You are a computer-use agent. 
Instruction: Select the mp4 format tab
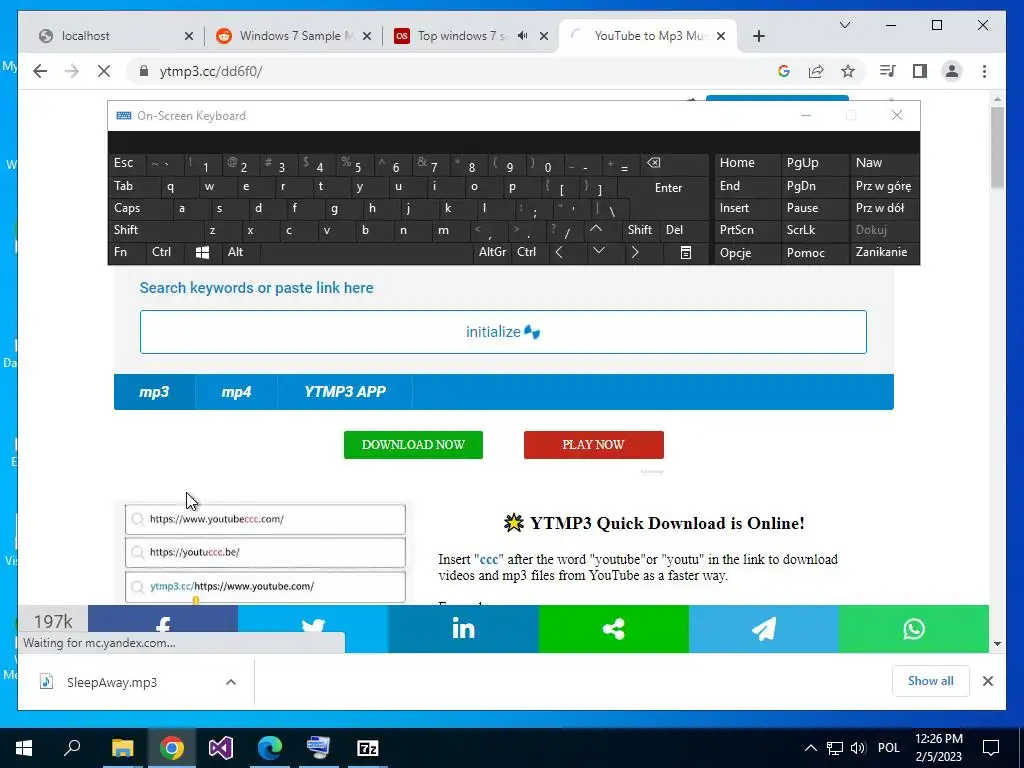(236, 392)
